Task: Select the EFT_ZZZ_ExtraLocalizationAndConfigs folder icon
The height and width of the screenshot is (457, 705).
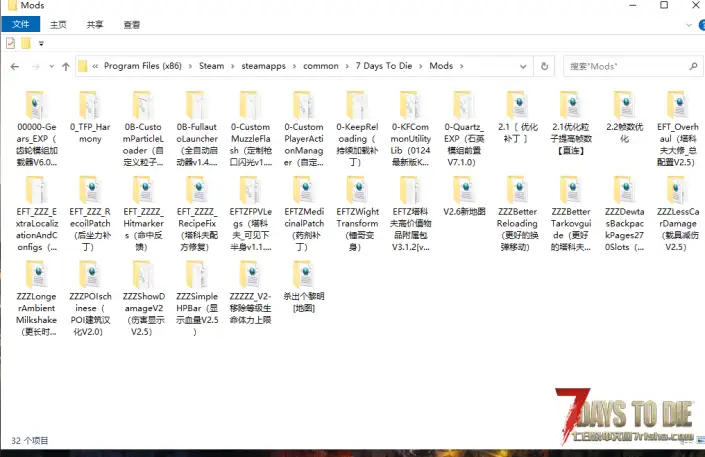Action: [x=36, y=190]
